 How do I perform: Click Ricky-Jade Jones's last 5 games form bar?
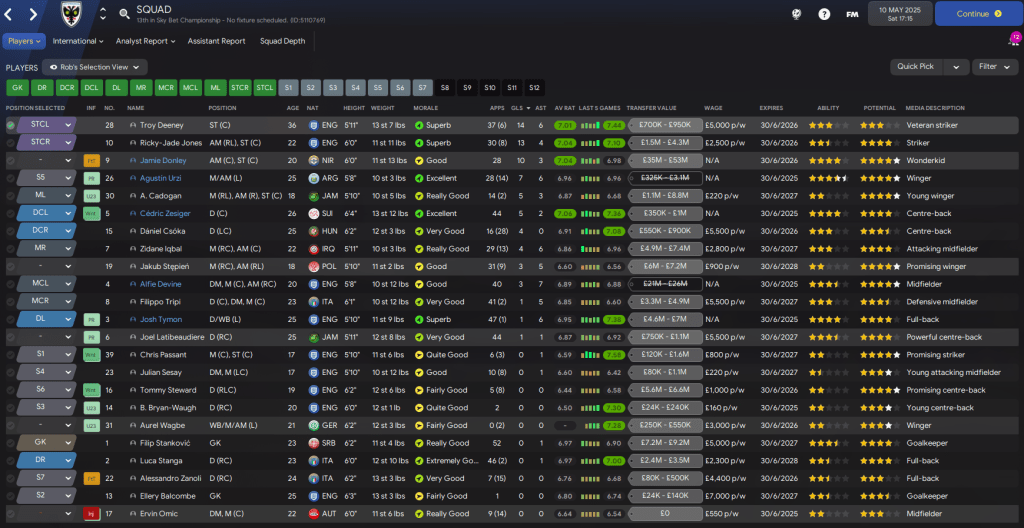point(590,143)
